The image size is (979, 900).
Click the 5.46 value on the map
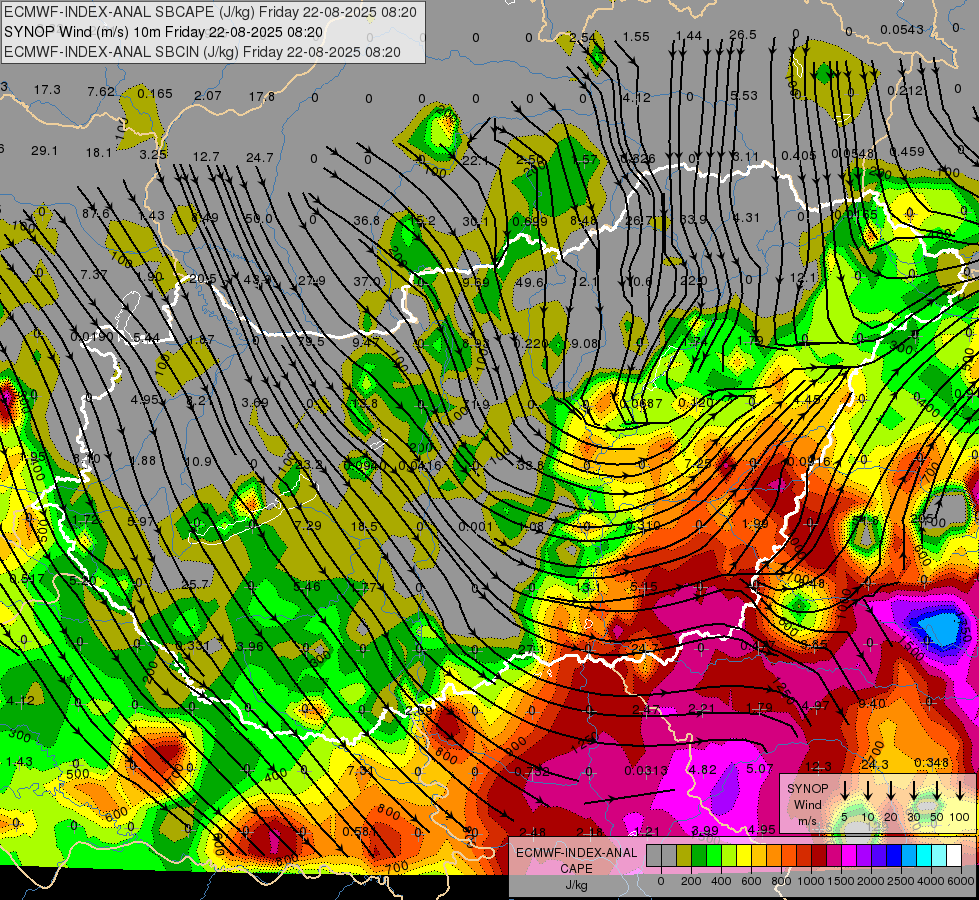coord(307,586)
